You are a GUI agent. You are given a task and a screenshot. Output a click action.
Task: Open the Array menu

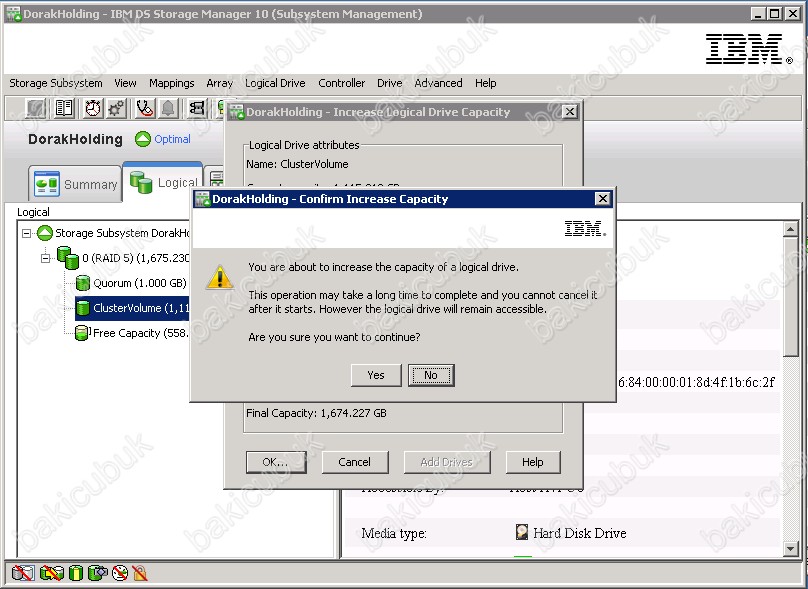[220, 83]
